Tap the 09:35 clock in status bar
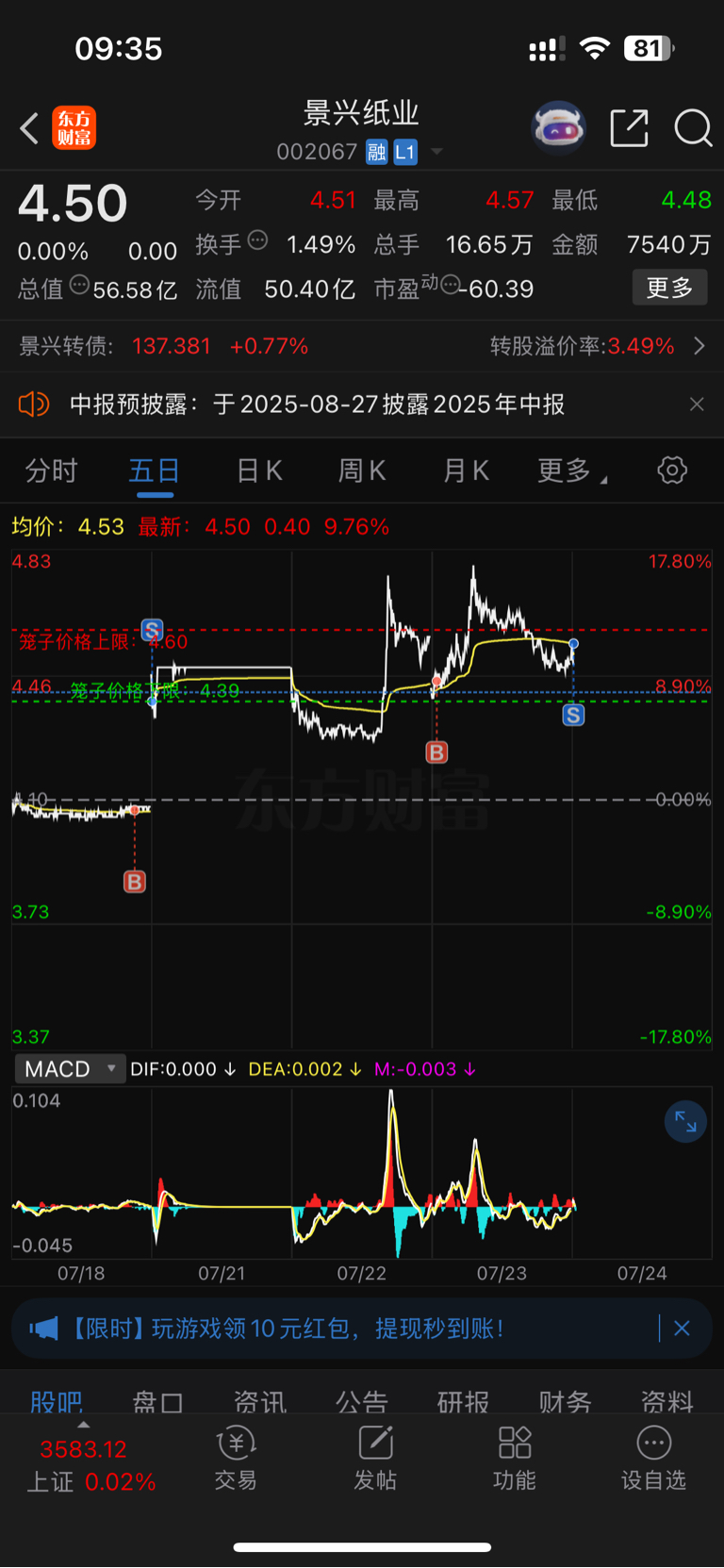This screenshot has width=724, height=1568. tap(119, 48)
